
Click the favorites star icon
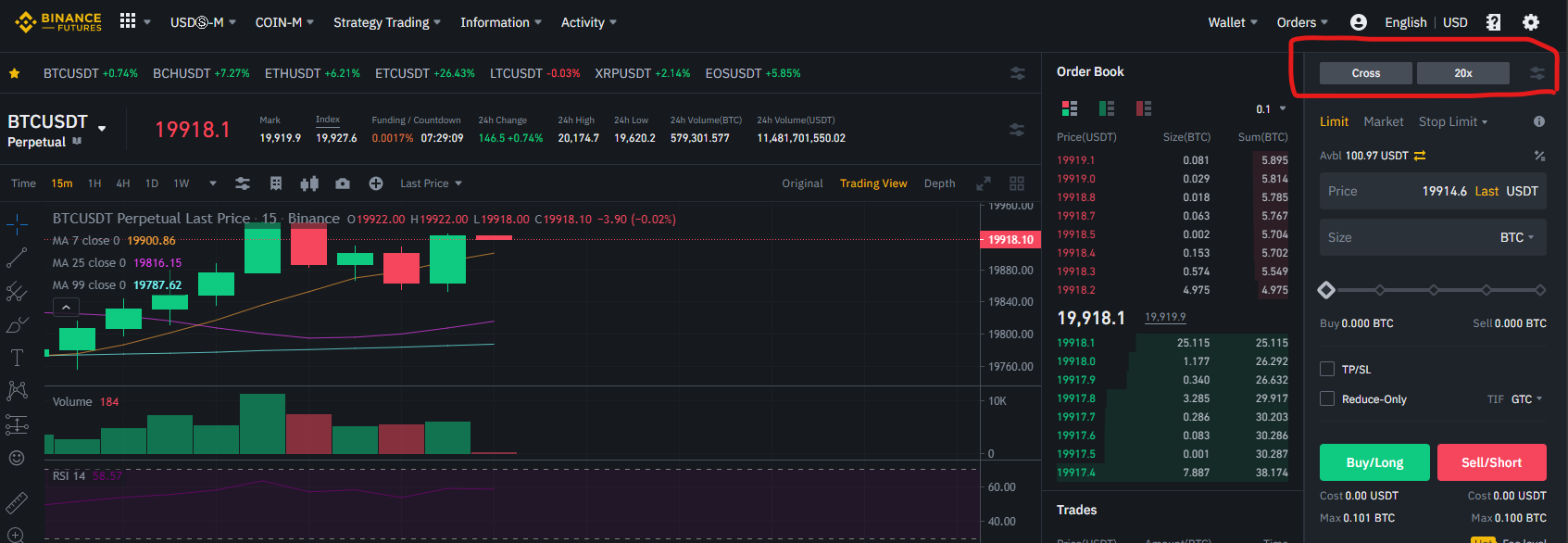[14, 73]
